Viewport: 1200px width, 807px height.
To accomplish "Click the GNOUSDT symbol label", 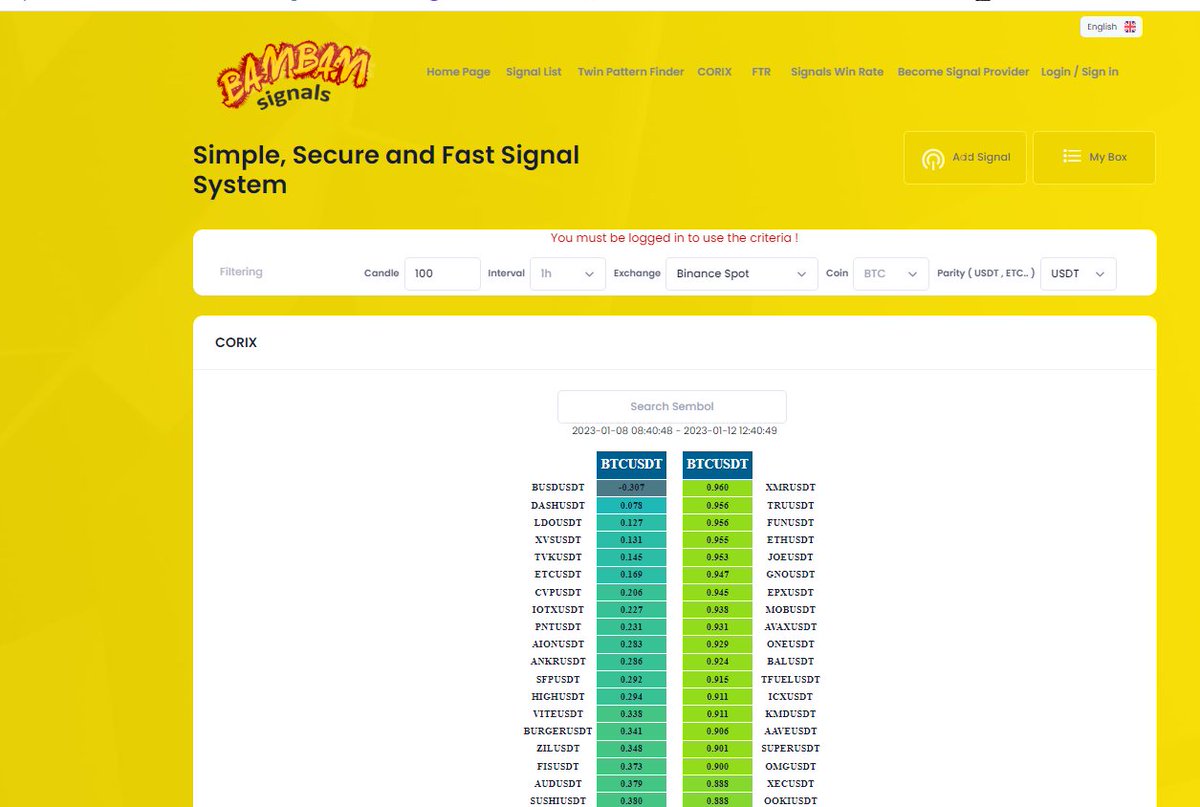I will (x=791, y=575).
